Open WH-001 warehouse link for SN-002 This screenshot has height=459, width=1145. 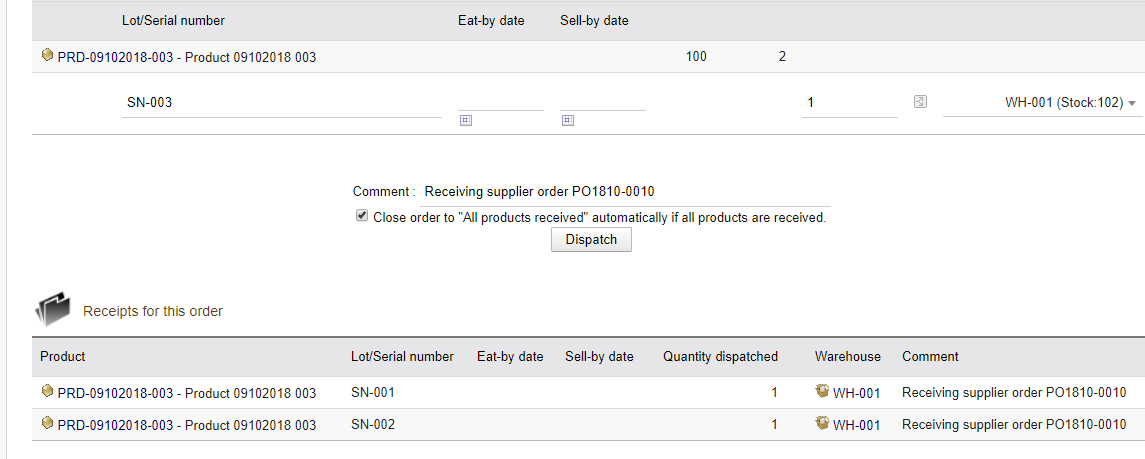(x=857, y=425)
